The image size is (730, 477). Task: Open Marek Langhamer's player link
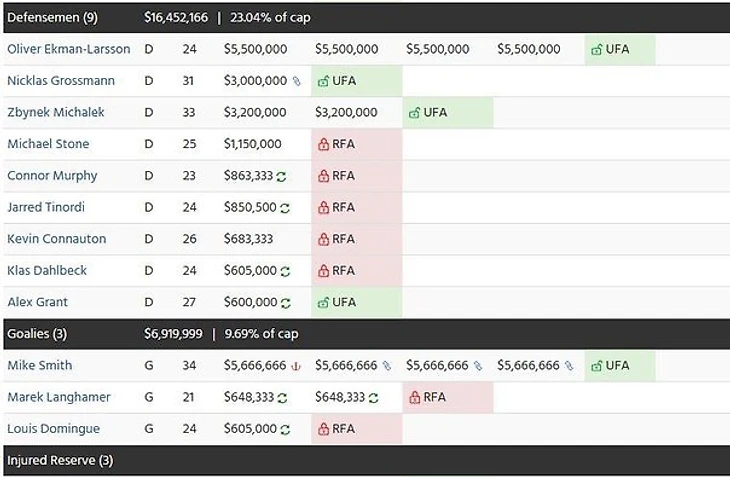[x=58, y=397]
